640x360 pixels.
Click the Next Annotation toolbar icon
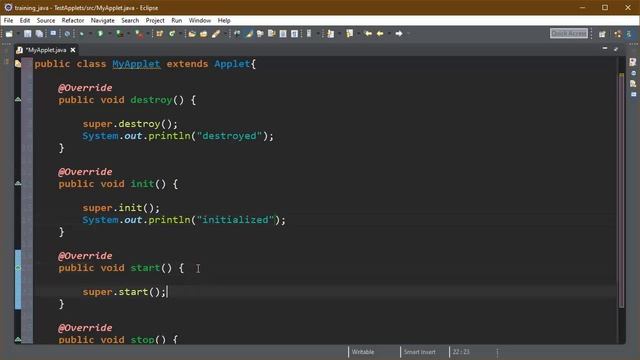(330, 33)
